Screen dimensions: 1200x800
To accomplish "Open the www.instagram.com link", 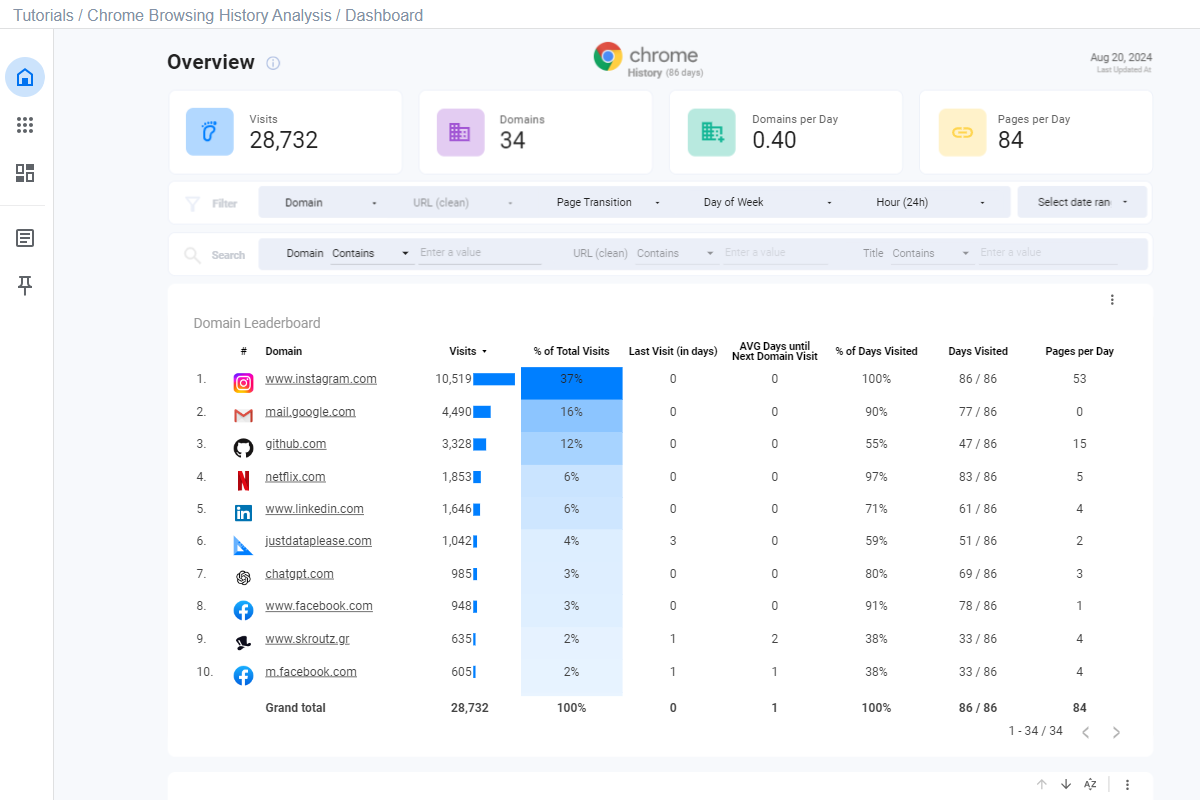I will pyautogui.click(x=321, y=378).
